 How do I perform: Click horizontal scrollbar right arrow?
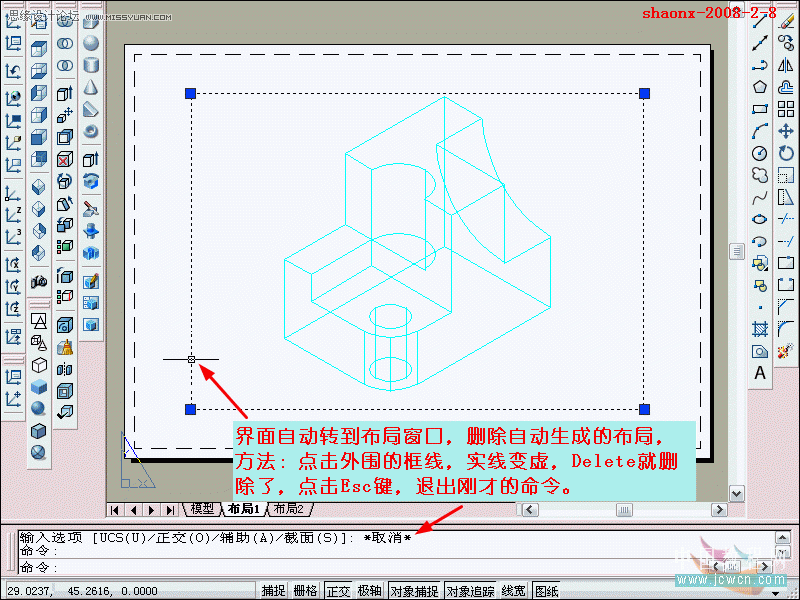point(719,510)
